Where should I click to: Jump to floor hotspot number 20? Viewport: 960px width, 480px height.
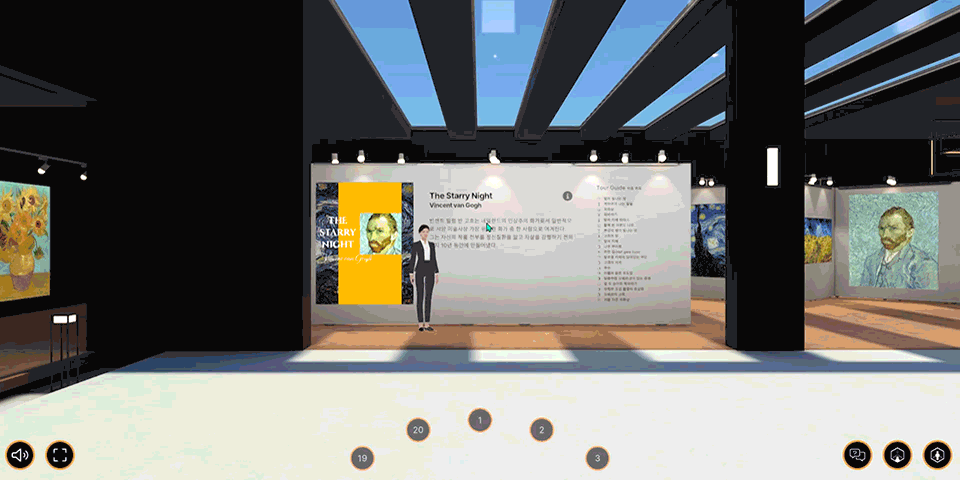(x=418, y=430)
